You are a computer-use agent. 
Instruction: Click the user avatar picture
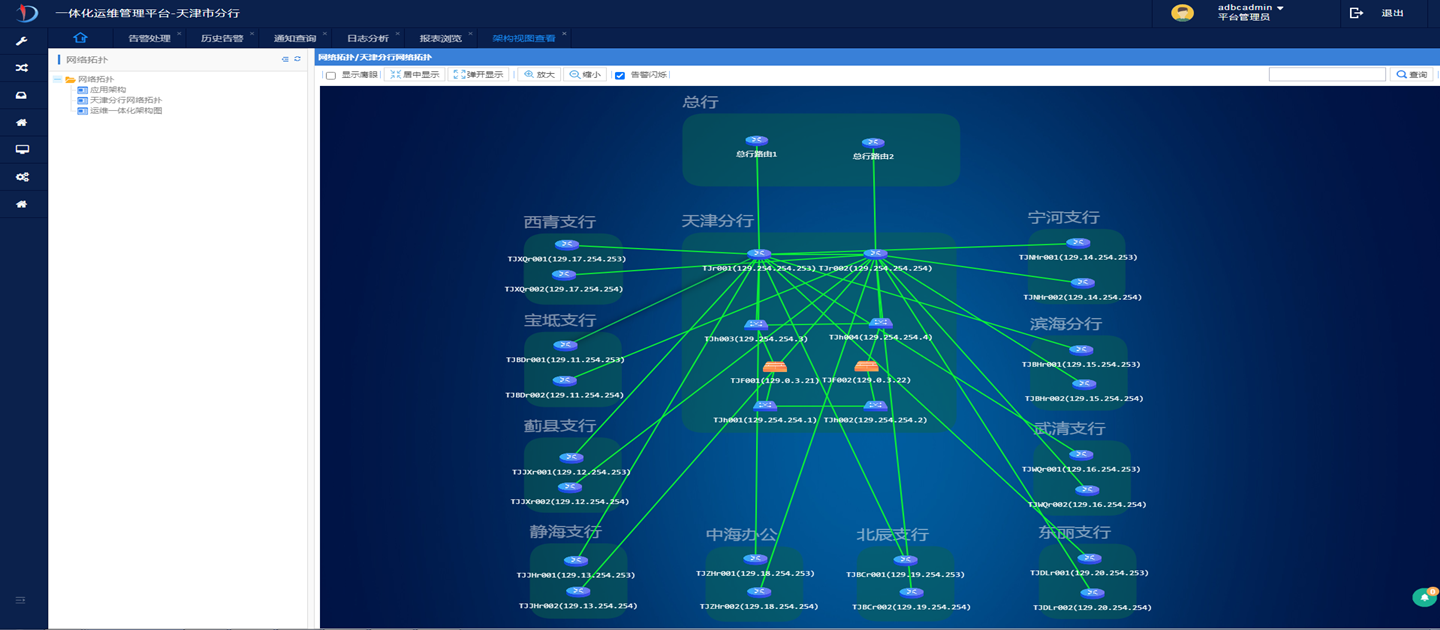pos(1183,13)
